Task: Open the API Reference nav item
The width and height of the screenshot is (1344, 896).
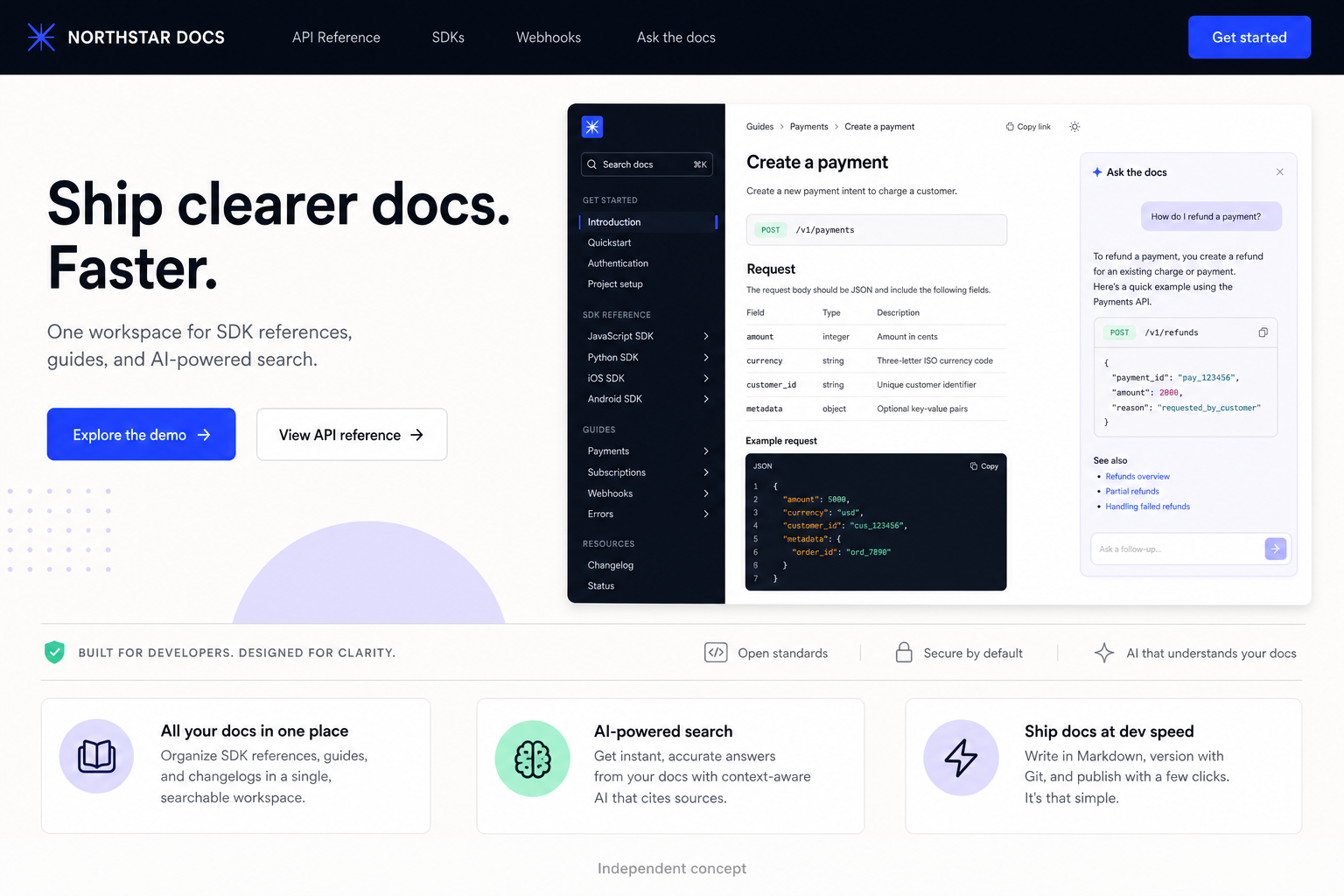Action: (x=336, y=38)
